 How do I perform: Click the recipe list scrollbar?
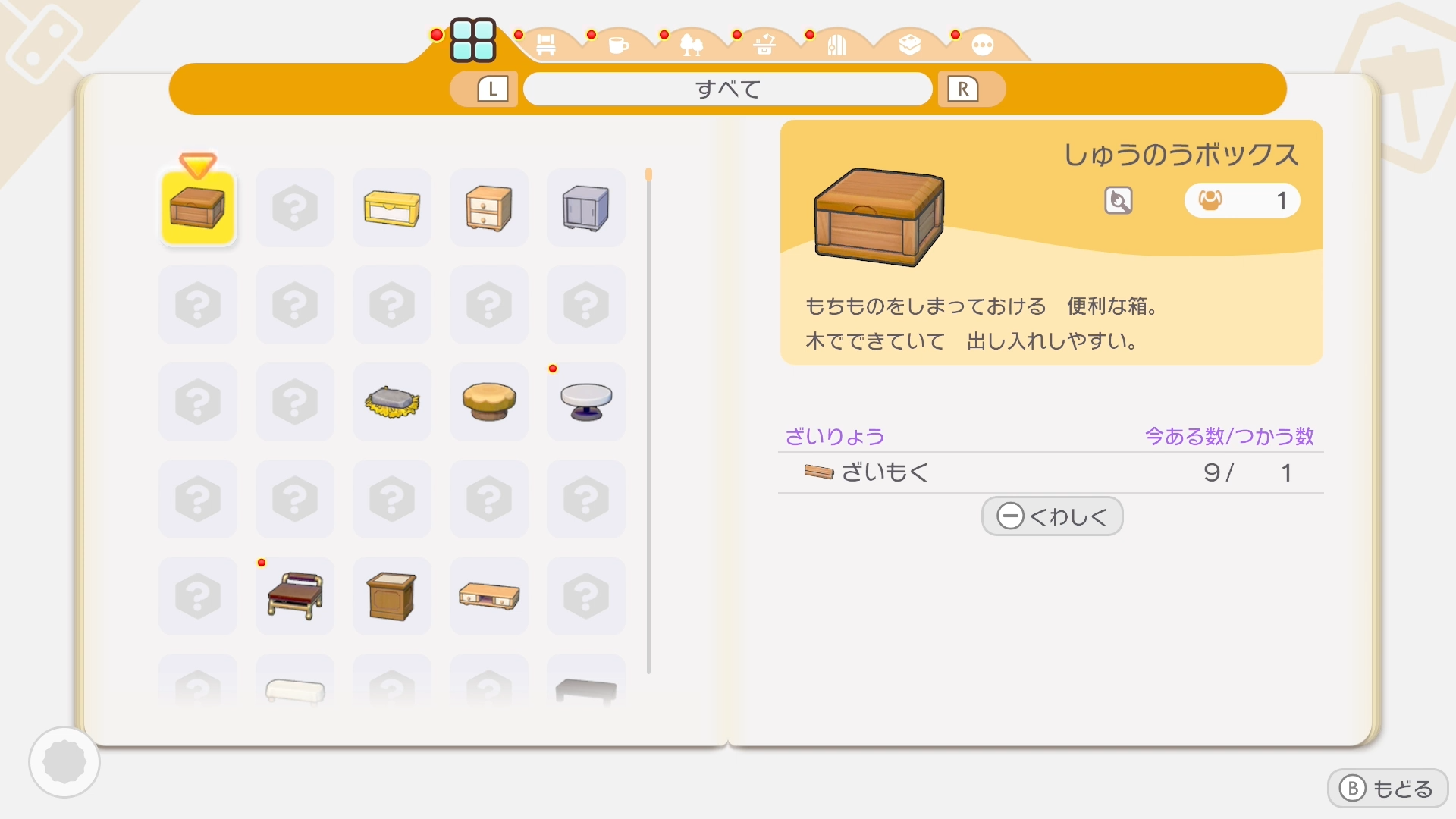[x=648, y=421]
